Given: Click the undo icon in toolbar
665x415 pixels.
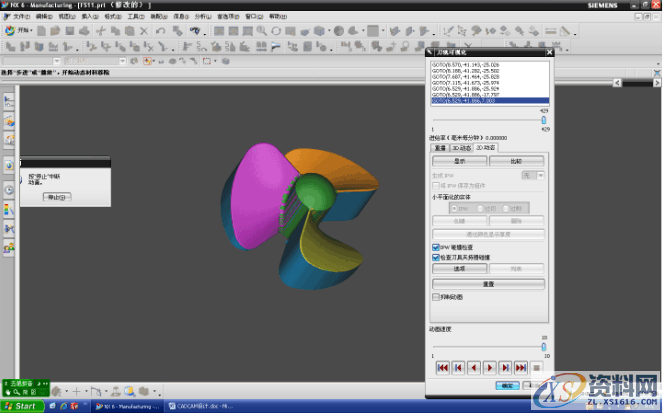Looking at the screenshot, I should pyautogui.click(x=163, y=31).
